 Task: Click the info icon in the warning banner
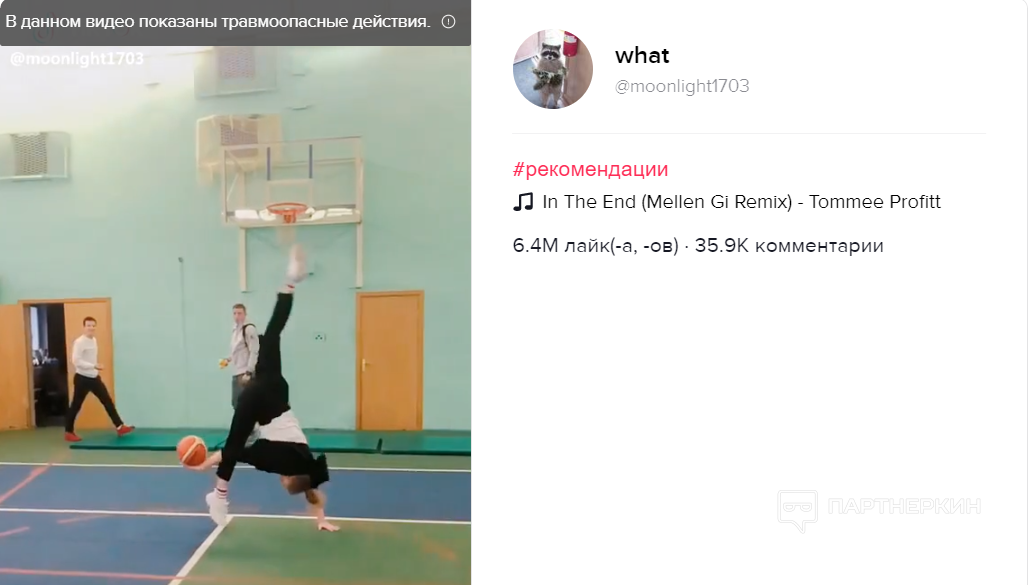tap(448, 22)
